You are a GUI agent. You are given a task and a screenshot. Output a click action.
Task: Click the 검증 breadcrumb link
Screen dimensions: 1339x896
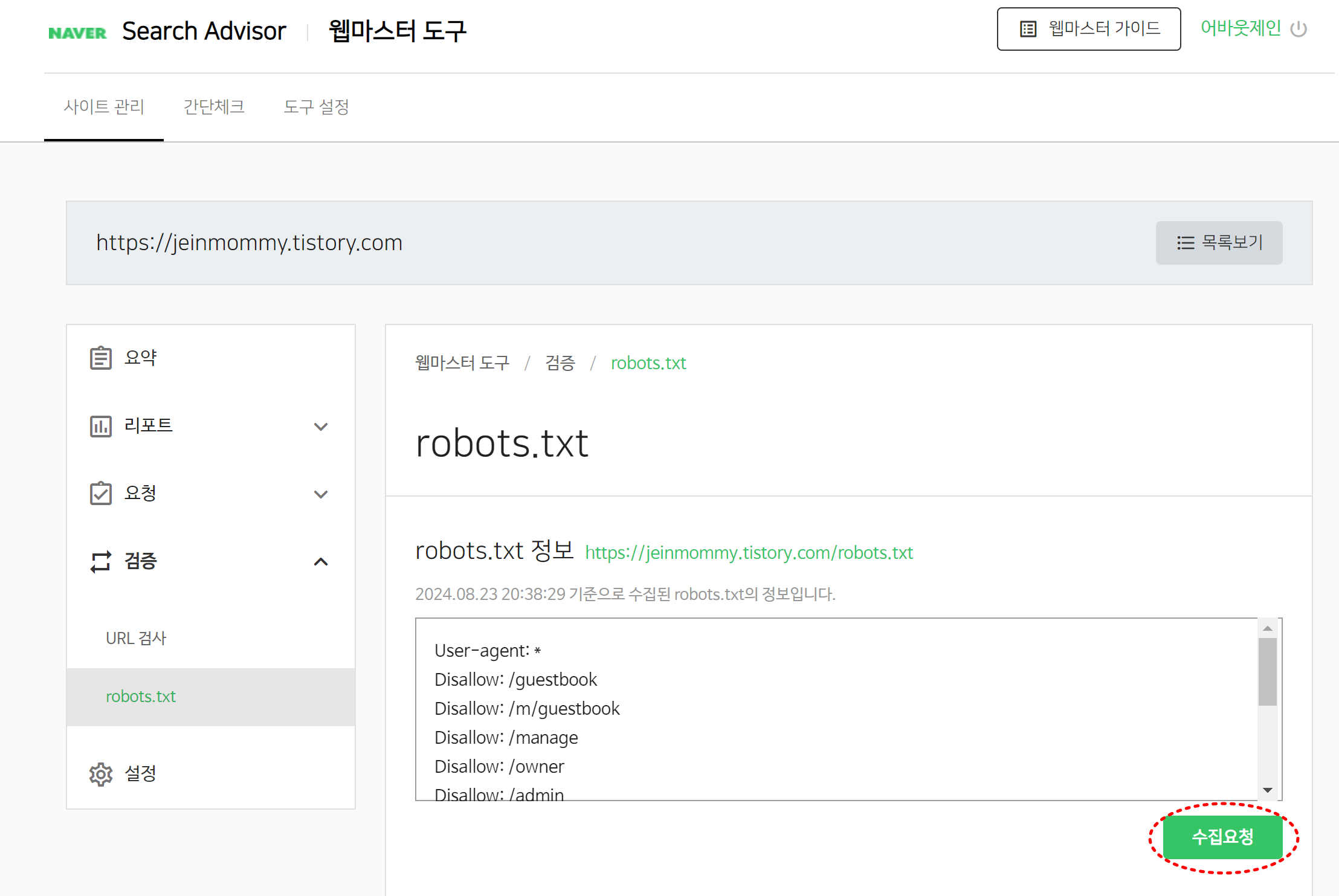tap(560, 363)
